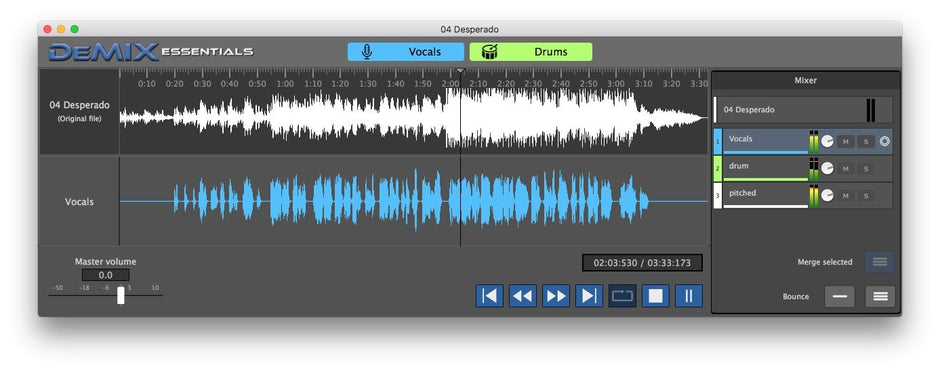The width and height of the screenshot is (940, 371).
Task: Skip to the start of the track
Action: click(490, 296)
